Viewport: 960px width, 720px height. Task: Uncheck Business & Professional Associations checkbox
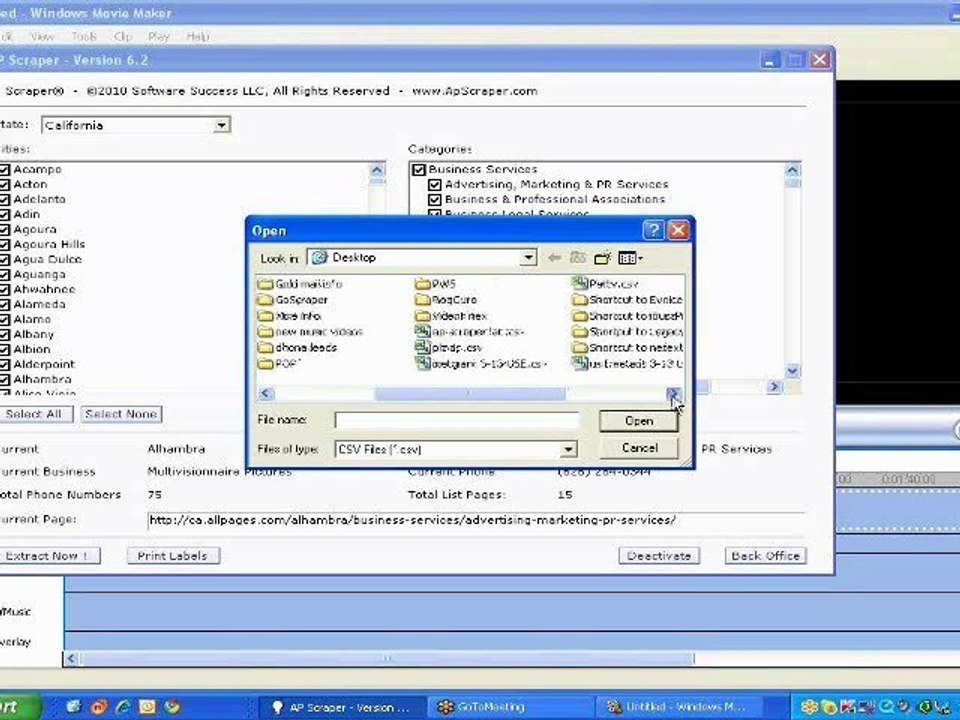click(435, 200)
